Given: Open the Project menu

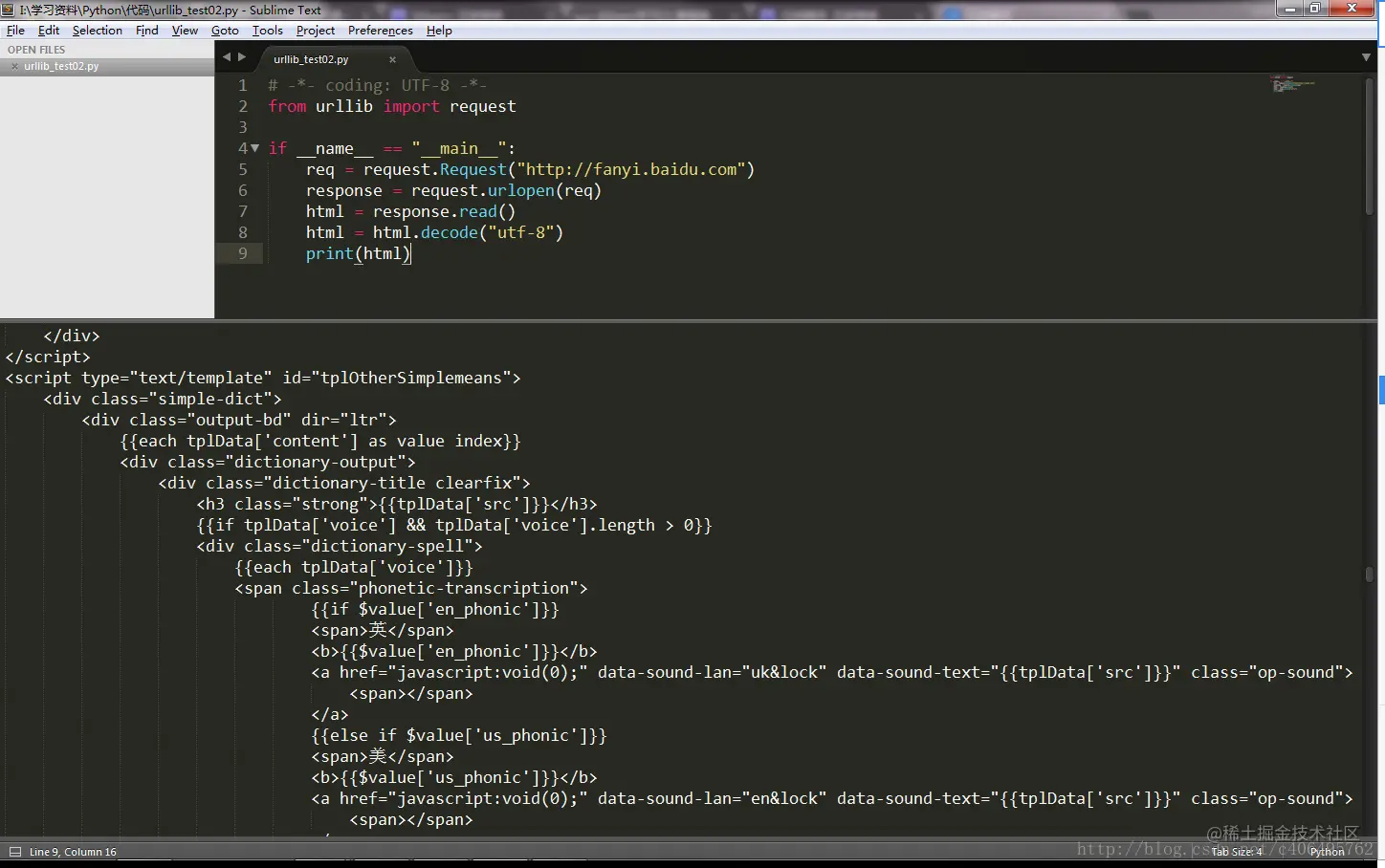Looking at the screenshot, I should (316, 31).
